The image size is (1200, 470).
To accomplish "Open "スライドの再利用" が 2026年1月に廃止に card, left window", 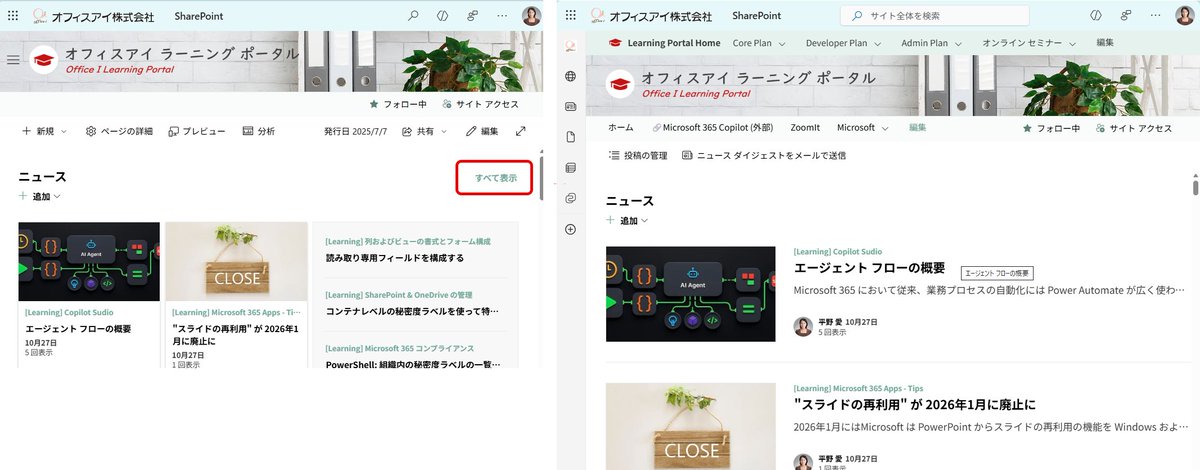I will pyautogui.click(x=236, y=334).
